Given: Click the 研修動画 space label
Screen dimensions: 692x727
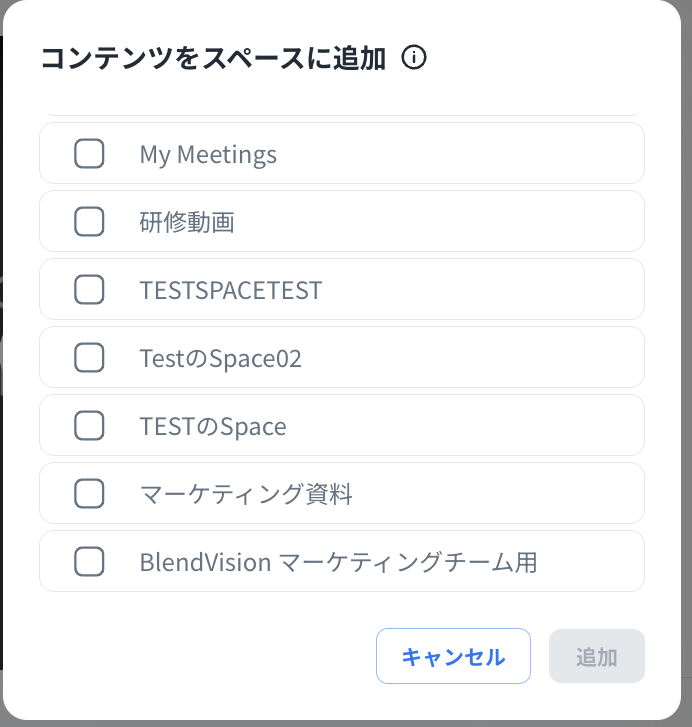Looking at the screenshot, I should 187,222.
